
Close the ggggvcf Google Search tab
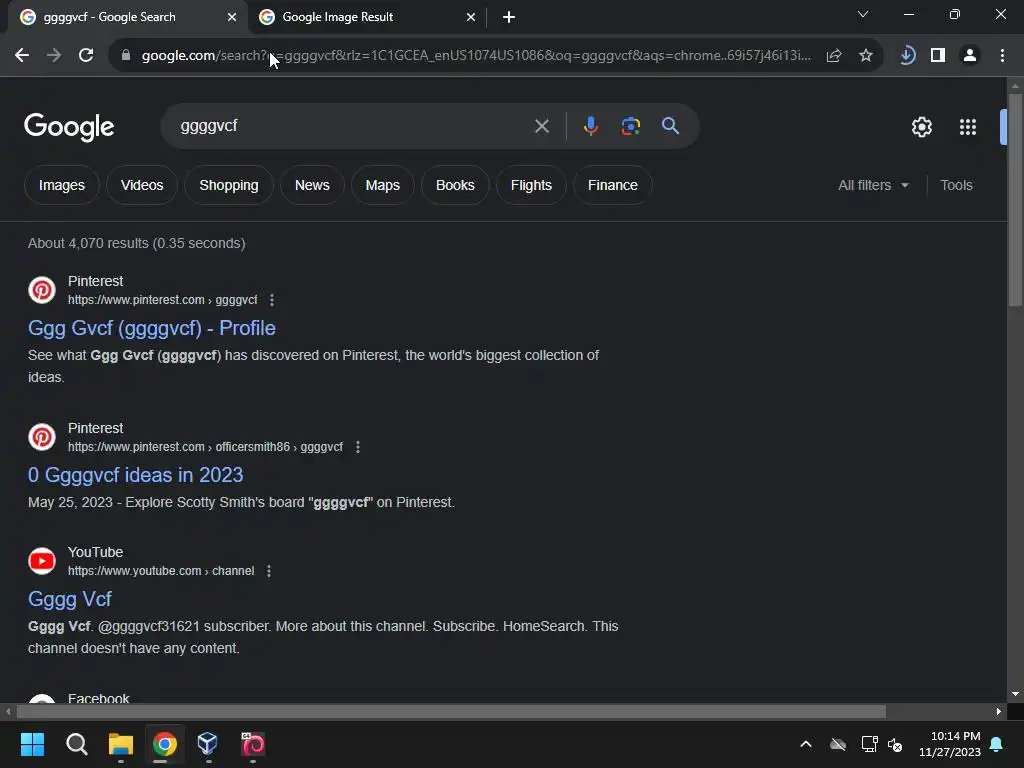point(232,17)
